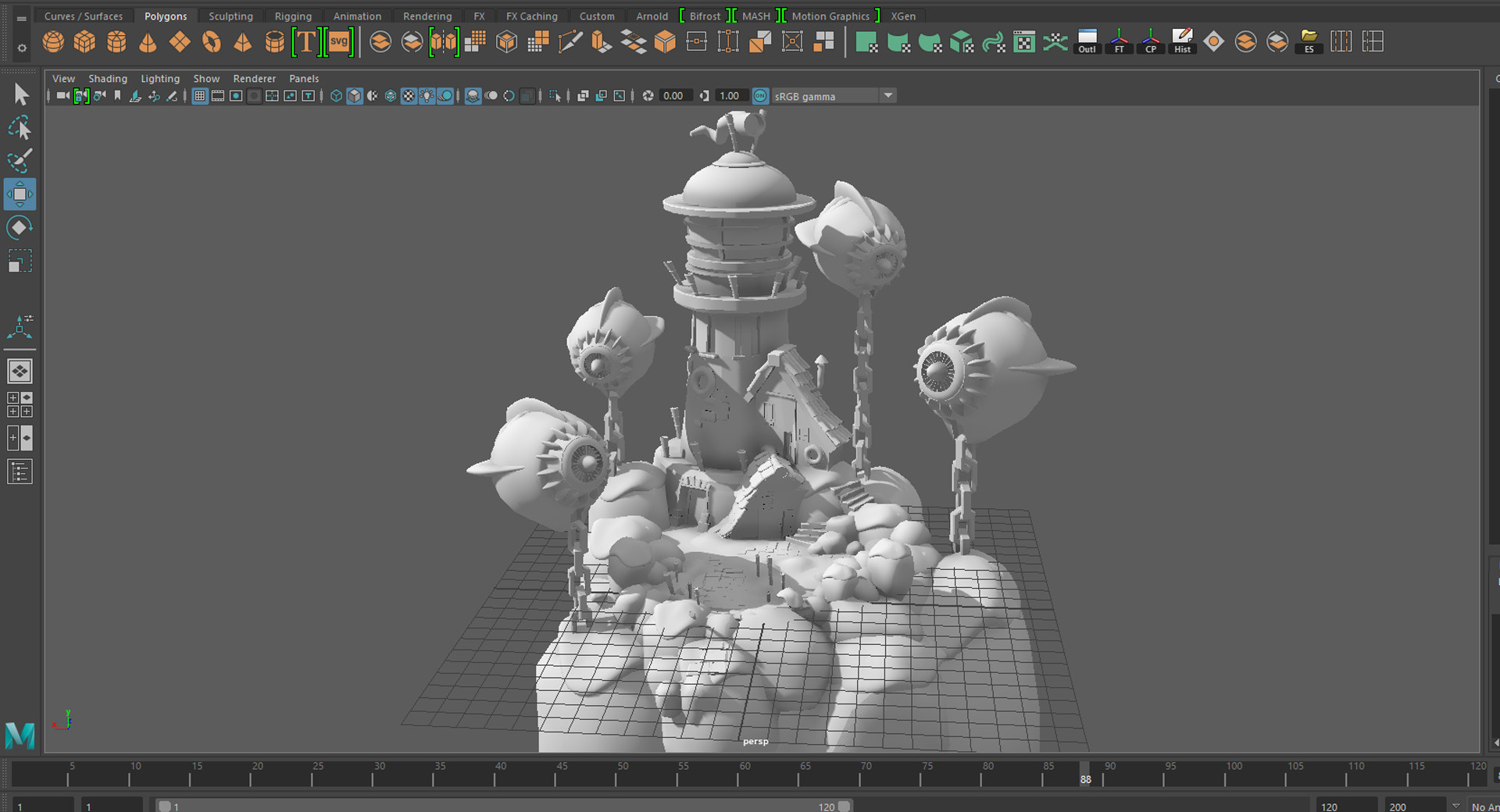Screen dimensions: 1500x812
Task: Create a polygon sphere from the shelf
Action: point(53,41)
